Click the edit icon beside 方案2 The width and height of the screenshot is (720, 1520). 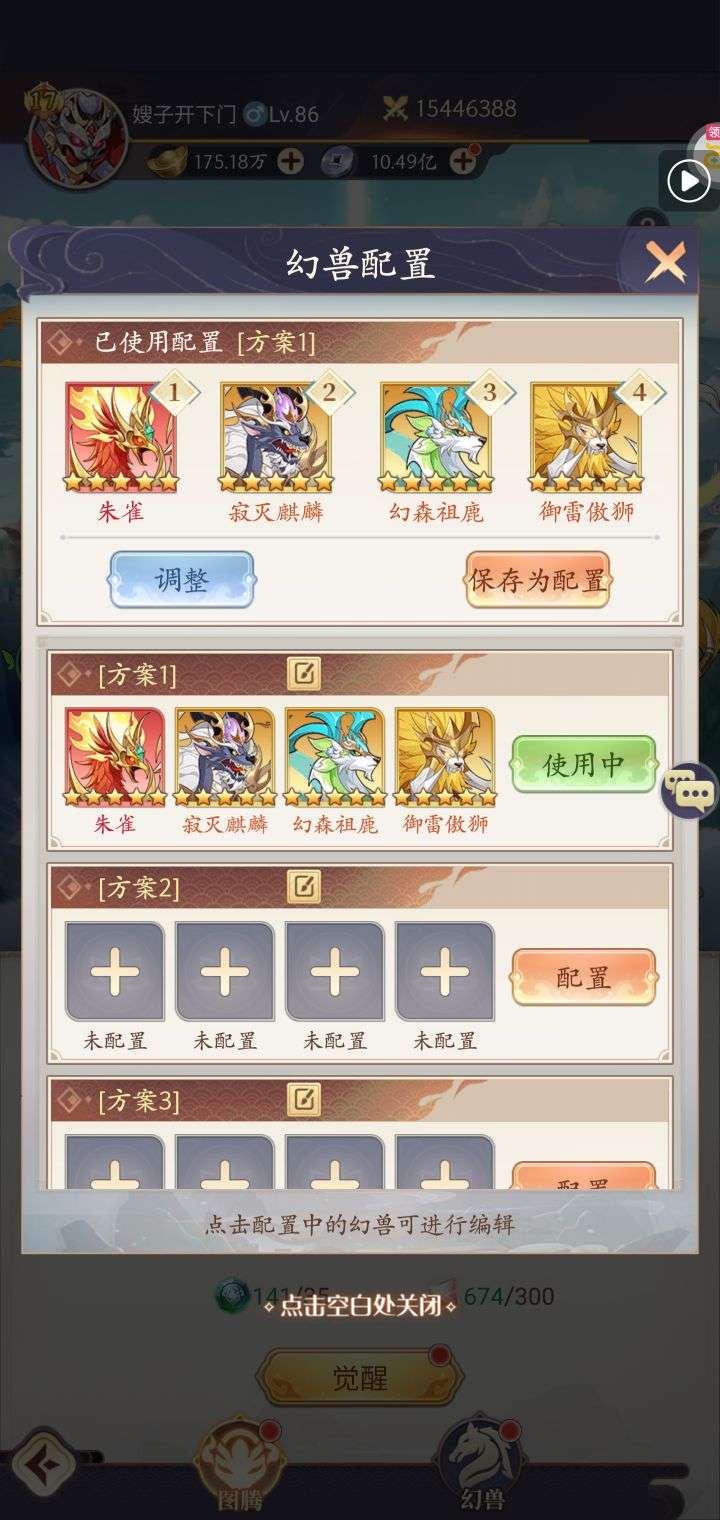click(x=303, y=886)
